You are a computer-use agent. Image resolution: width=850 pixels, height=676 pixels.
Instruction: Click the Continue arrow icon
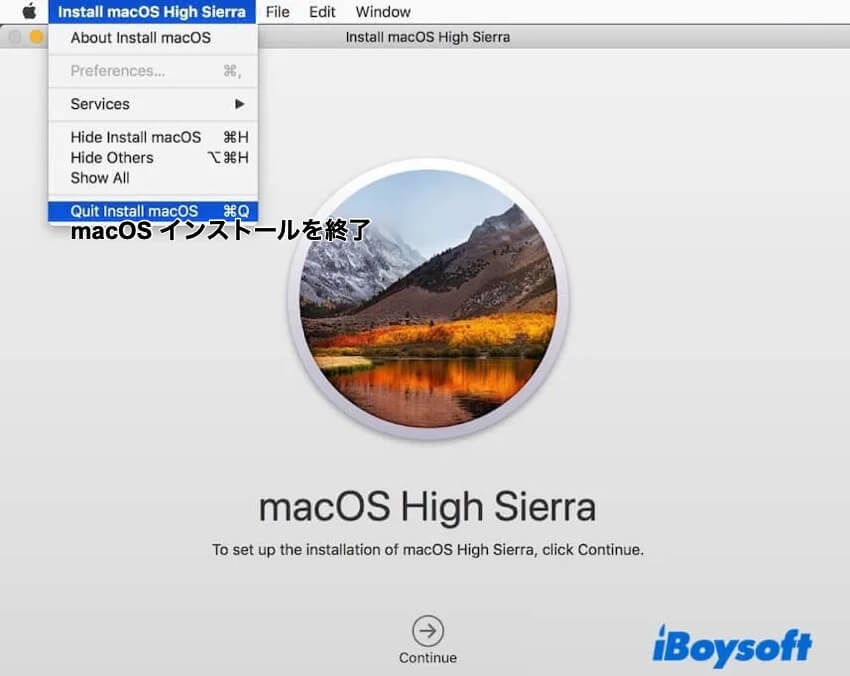(x=428, y=629)
